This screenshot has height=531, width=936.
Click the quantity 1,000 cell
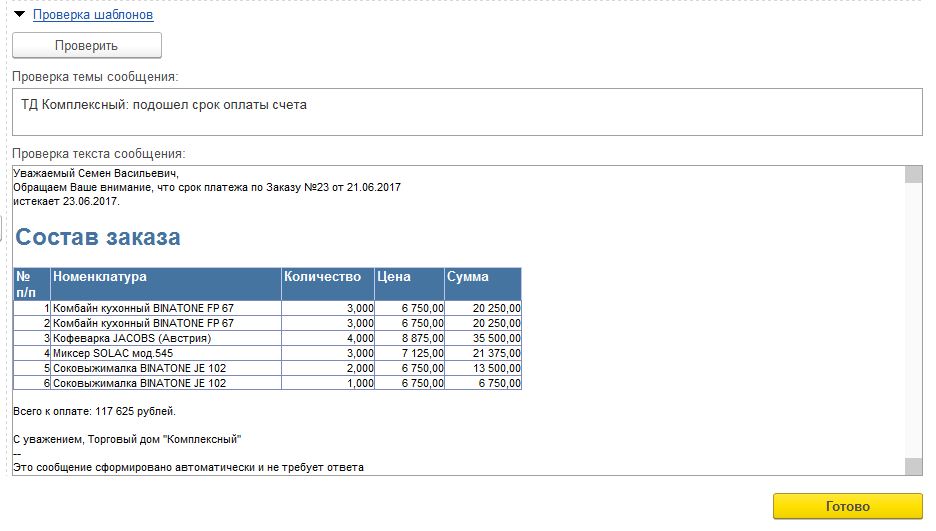coord(328,383)
